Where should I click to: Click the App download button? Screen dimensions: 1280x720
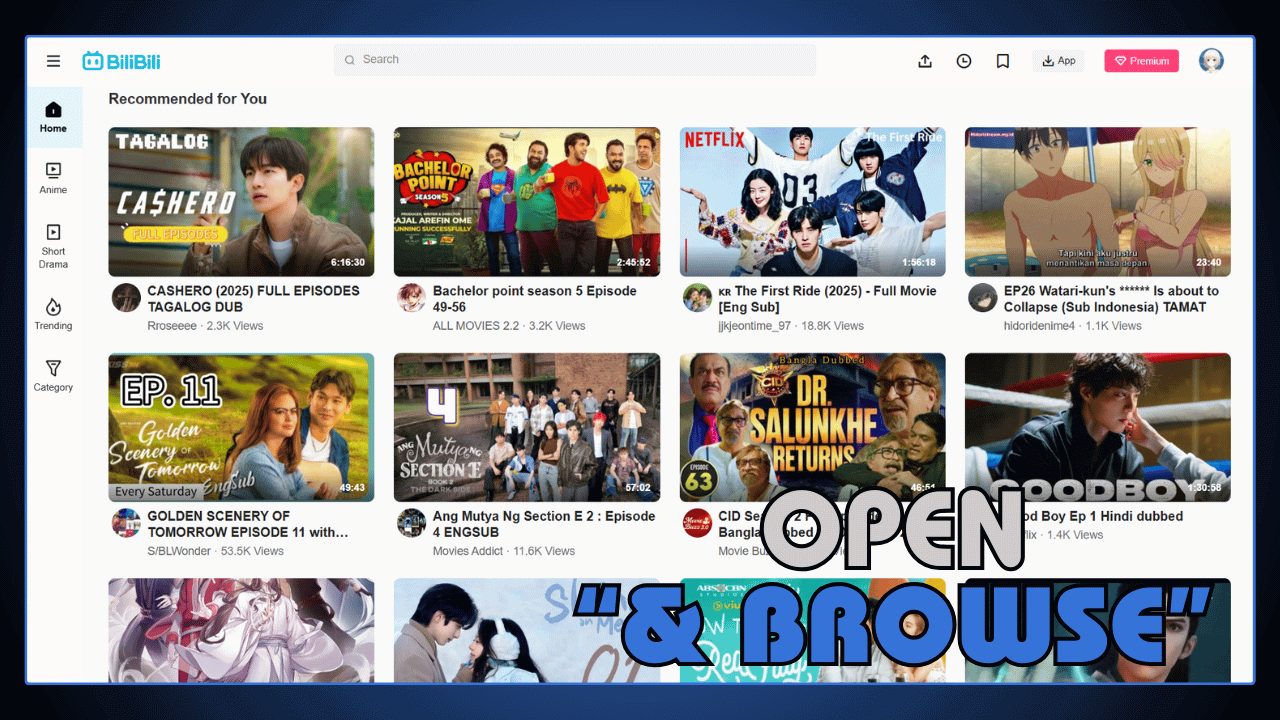(1058, 60)
